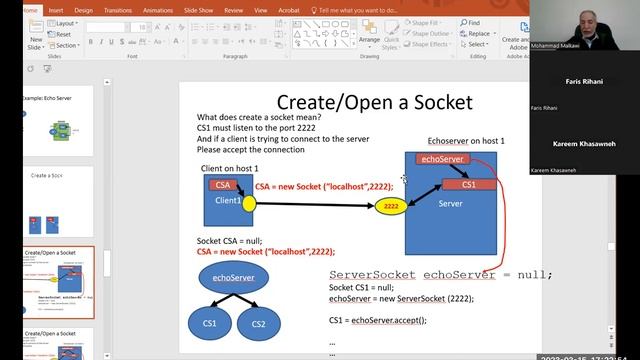Toggle Strikethrough formatting
Image resolution: width=640 pixels, height=360 pixels.
click(x=132, y=42)
